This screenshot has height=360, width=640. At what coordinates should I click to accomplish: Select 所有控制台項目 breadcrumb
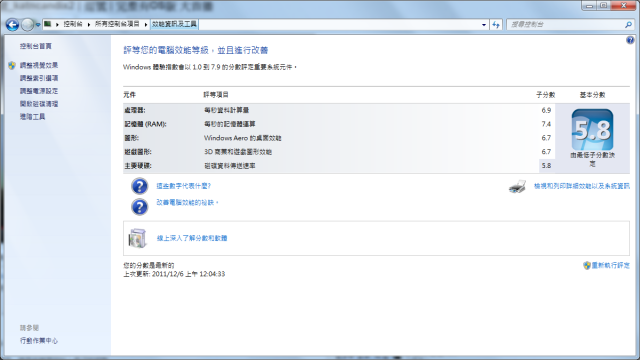pyautogui.click(x=117, y=24)
